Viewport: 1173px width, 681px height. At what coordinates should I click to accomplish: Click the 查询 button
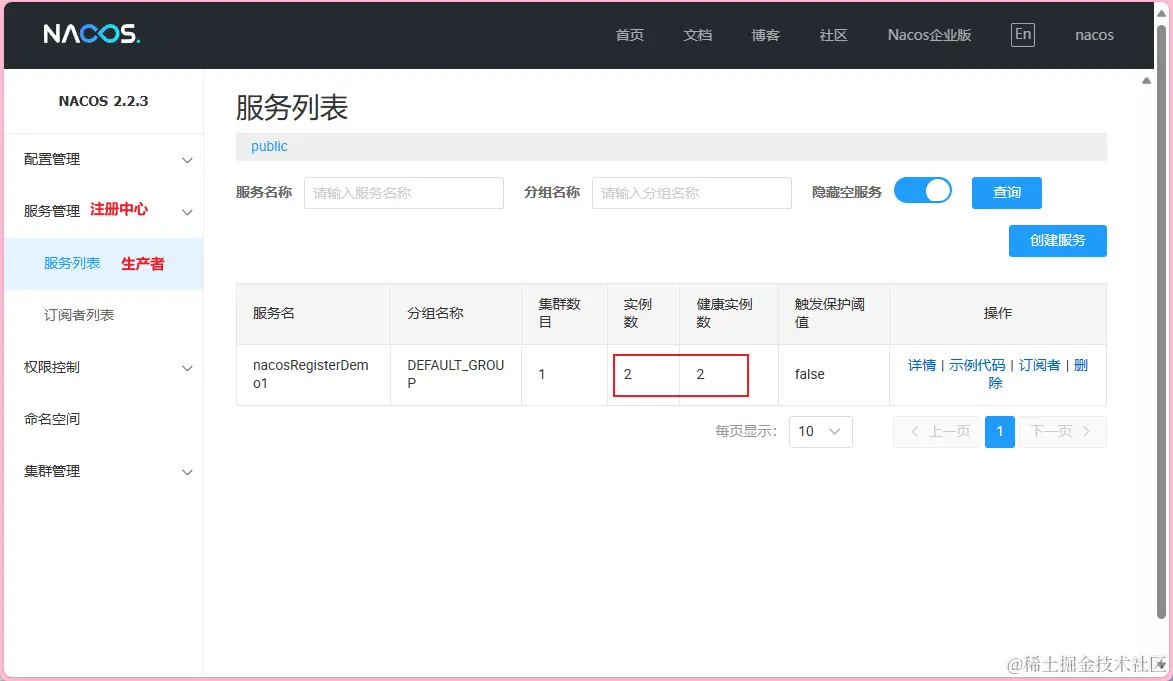pyautogui.click(x=1007, y=193)
